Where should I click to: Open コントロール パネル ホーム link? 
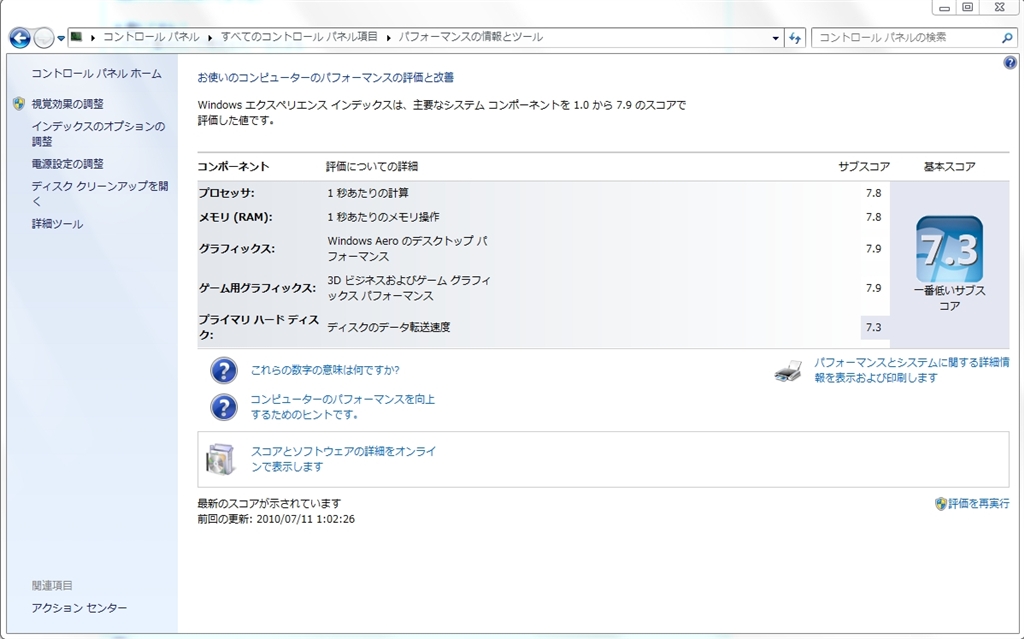96,74
